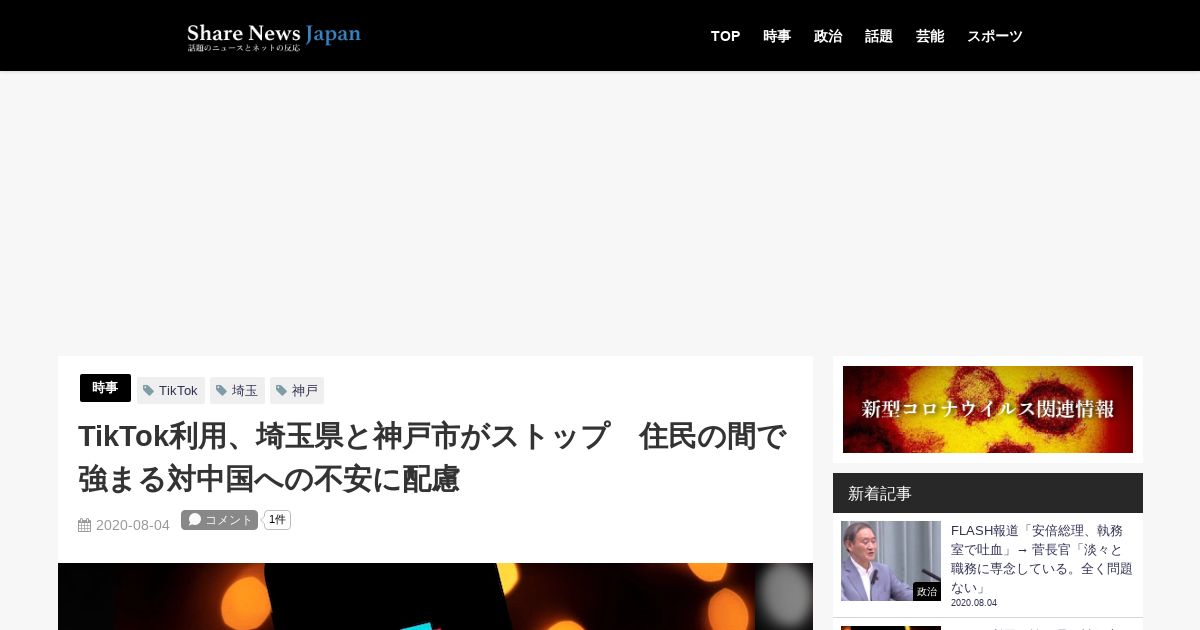Screen dimensions: 1200x630
Task: Click the tag icon beside 神戸
Action: pos(281,391)
